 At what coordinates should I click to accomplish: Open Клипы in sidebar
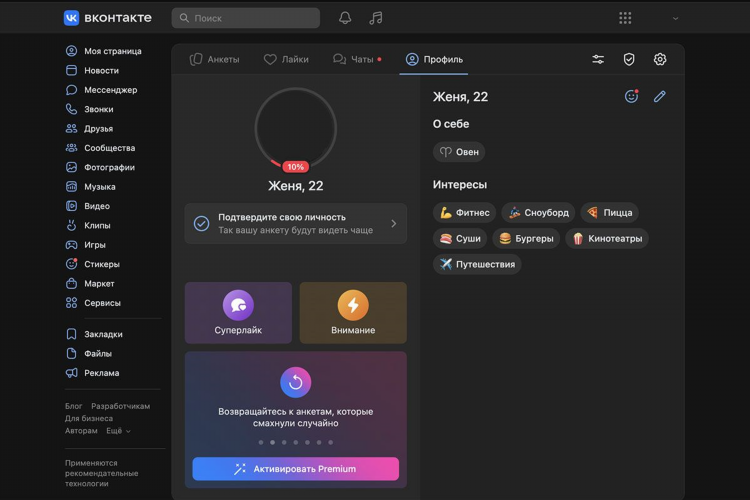(x=88, y=225)
